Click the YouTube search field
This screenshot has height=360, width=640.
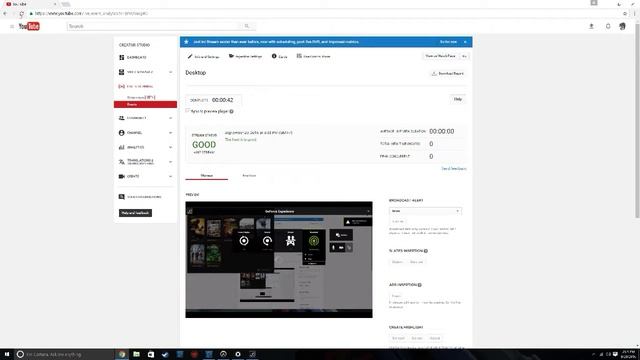point(153,26)
